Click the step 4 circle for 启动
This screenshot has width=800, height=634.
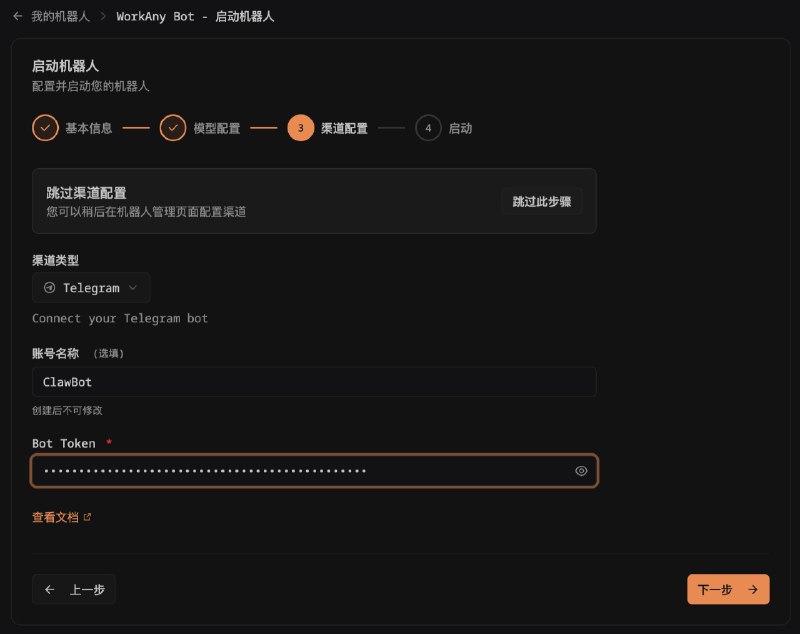tap(428, 128)
